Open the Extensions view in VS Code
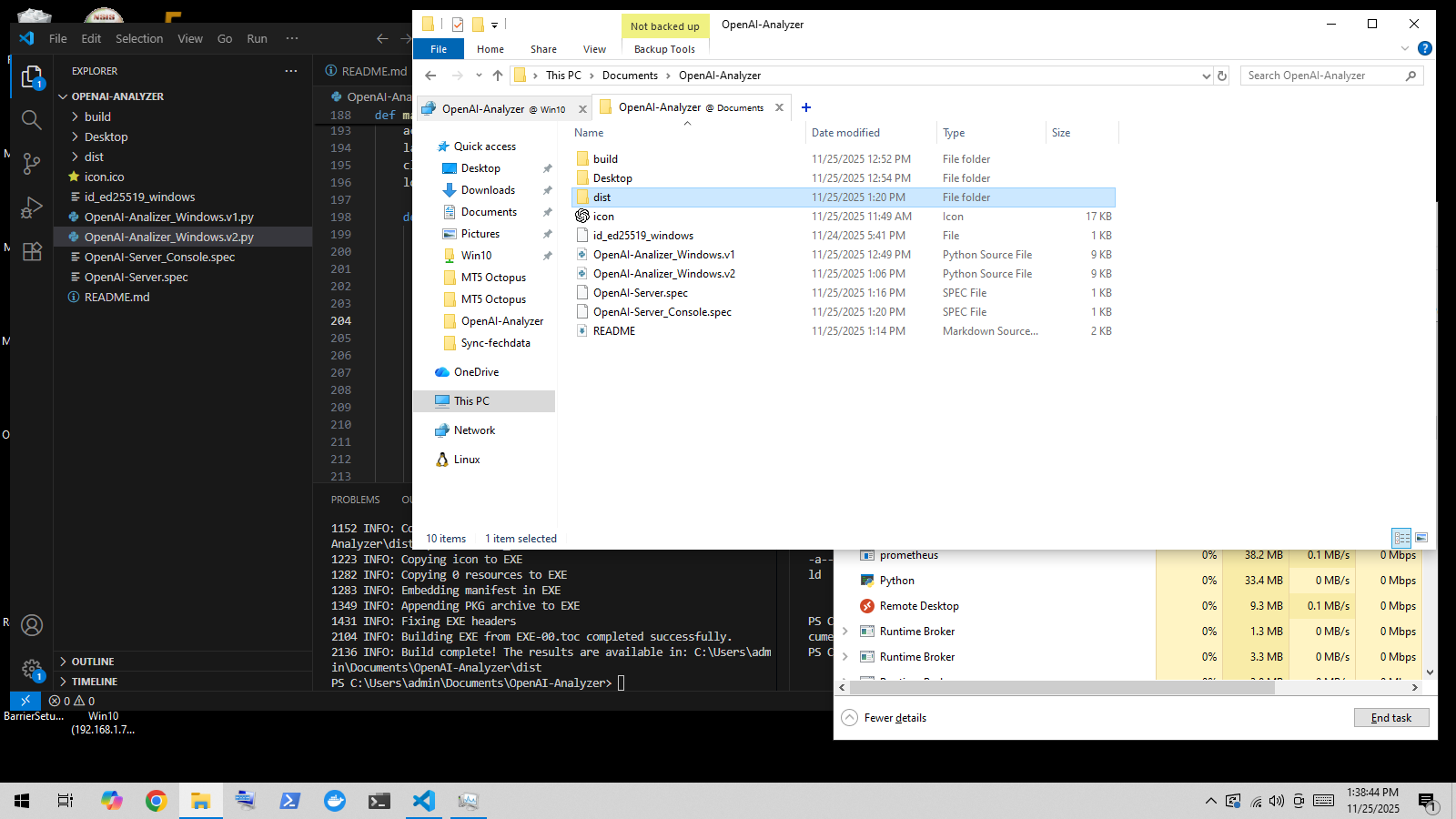Viewport: 1456px width, 819px height. (x=32, y=252)
